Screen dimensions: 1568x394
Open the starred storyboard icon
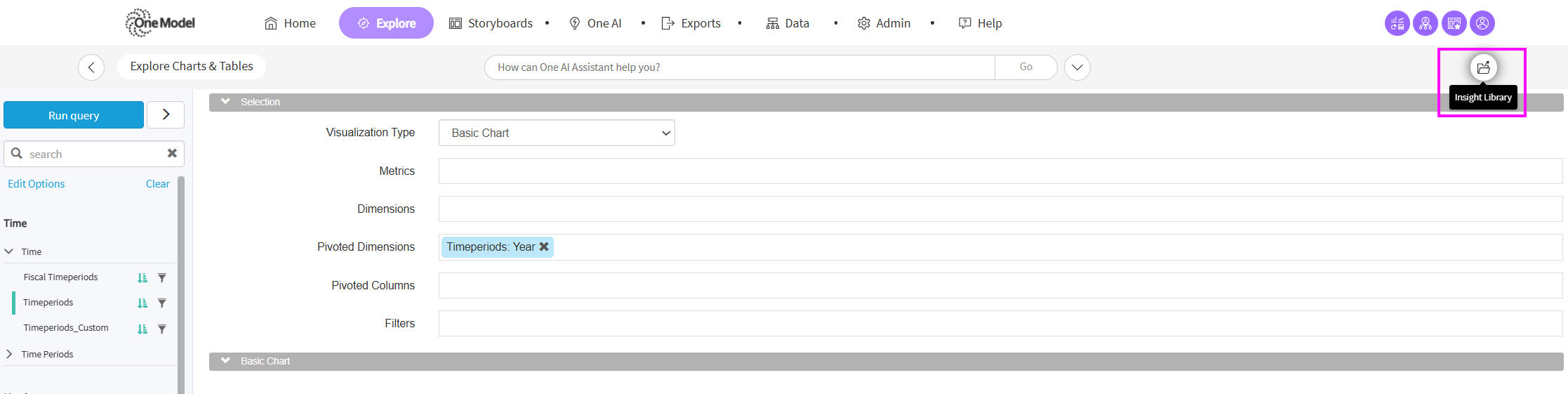1454,23
